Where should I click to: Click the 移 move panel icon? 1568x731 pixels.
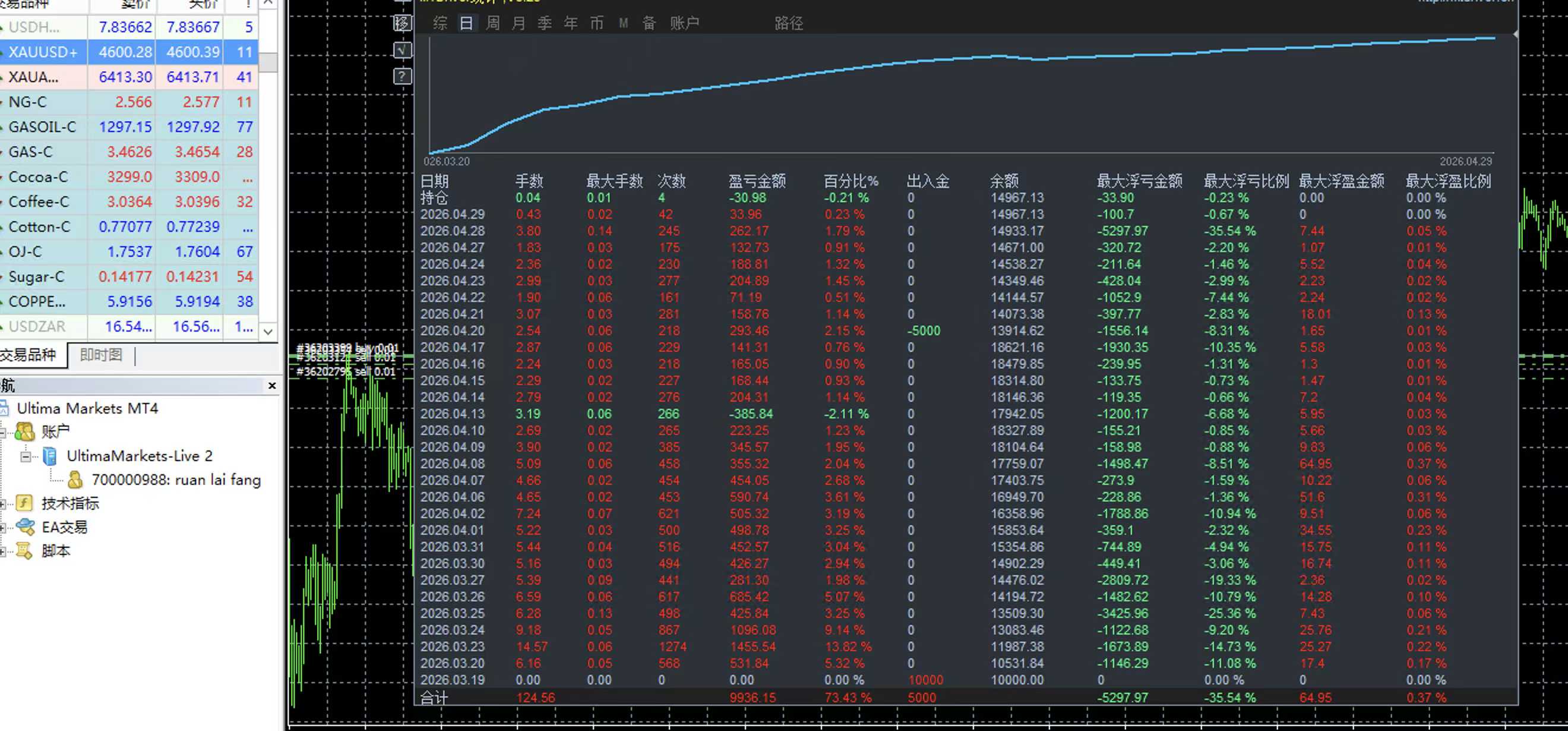(402, 23)
